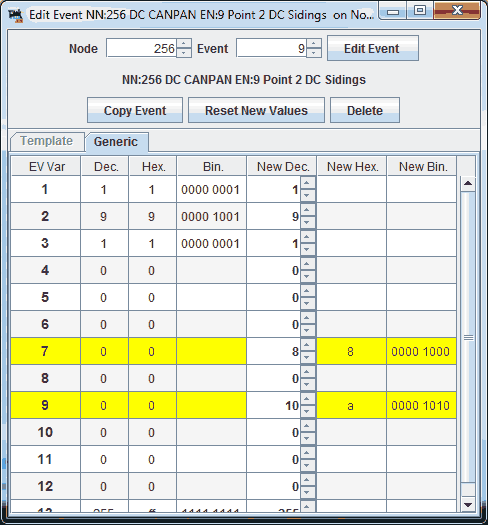The width and height of the screenshot is (488, 525).
Task: Decrease the Event number spinner
Action: 313,53
